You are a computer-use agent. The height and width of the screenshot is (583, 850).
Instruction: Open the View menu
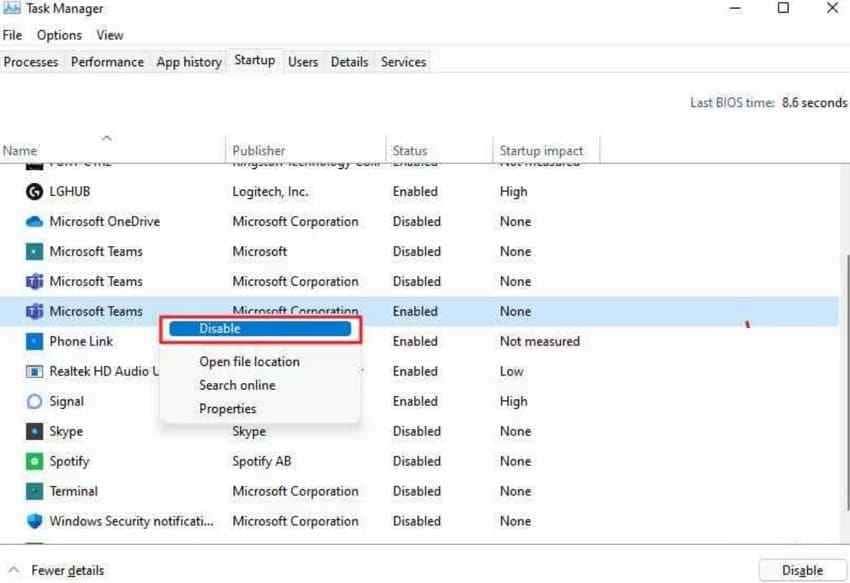coord(110,35)
